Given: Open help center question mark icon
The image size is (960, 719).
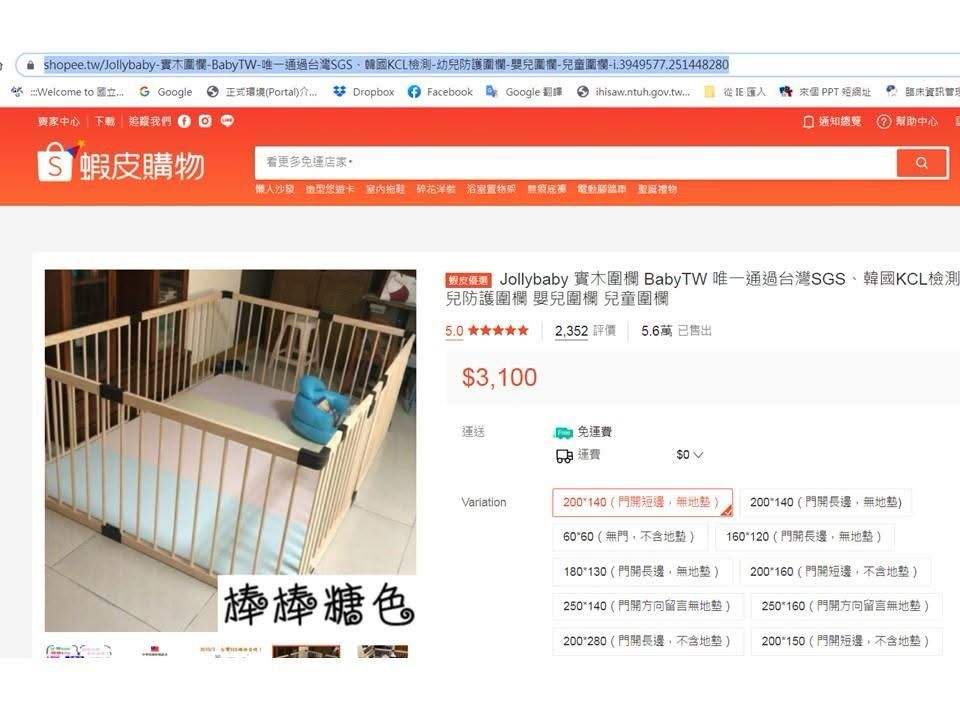Looking at the screenshot, I should [x=883, y=121].
